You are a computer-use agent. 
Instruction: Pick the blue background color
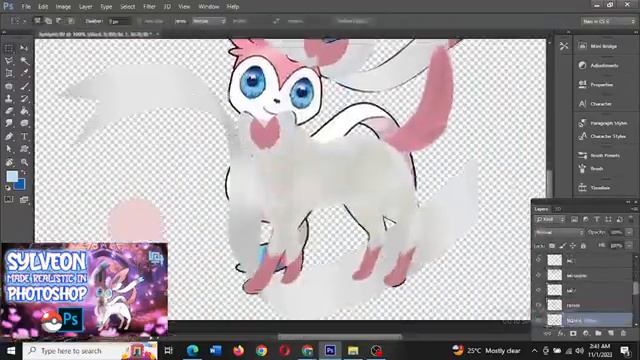coord(21,186)
